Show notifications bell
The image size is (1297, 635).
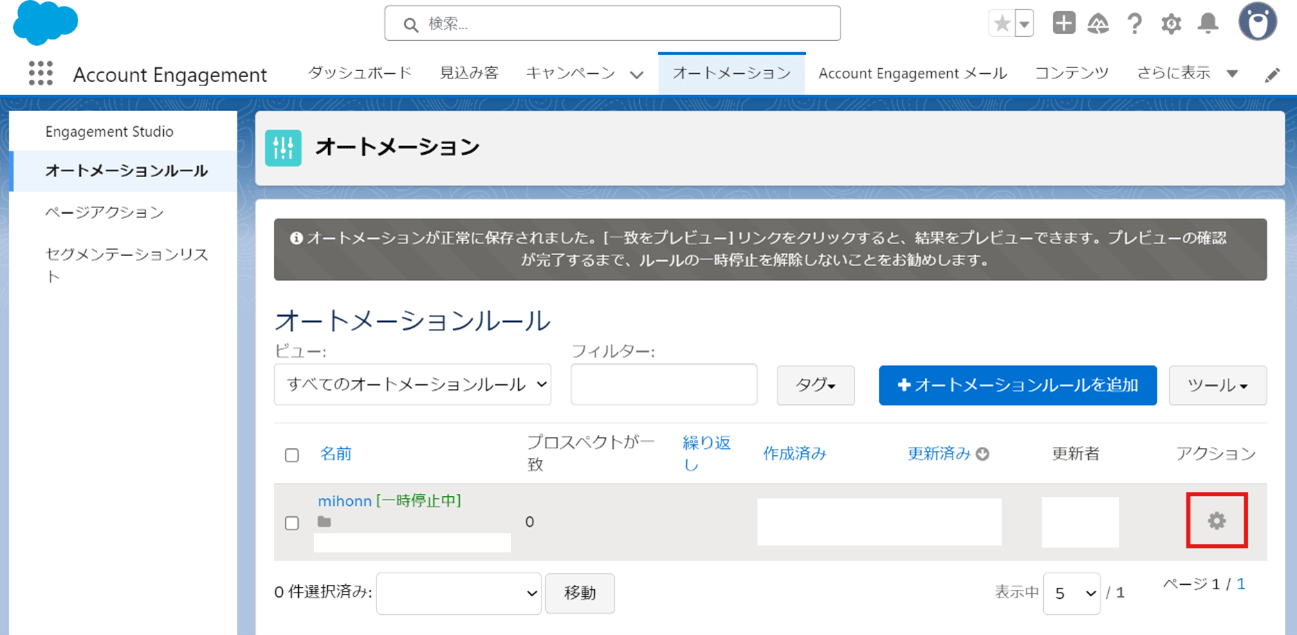pos(1208,23)
